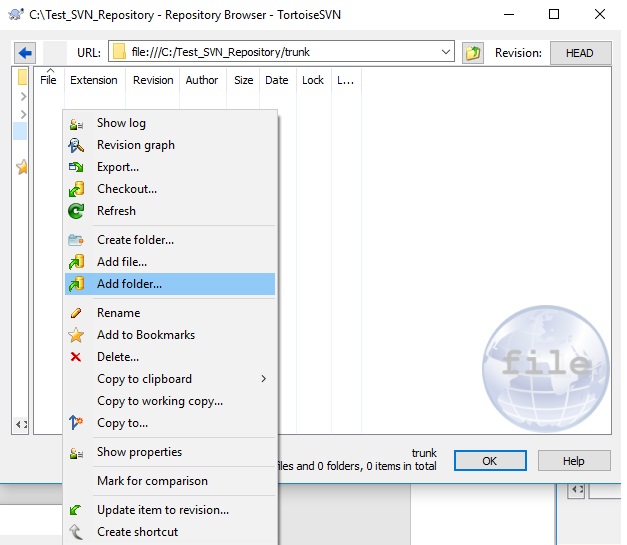
Task: Choose Export... from the menu
Action: (x=170, y=167)
